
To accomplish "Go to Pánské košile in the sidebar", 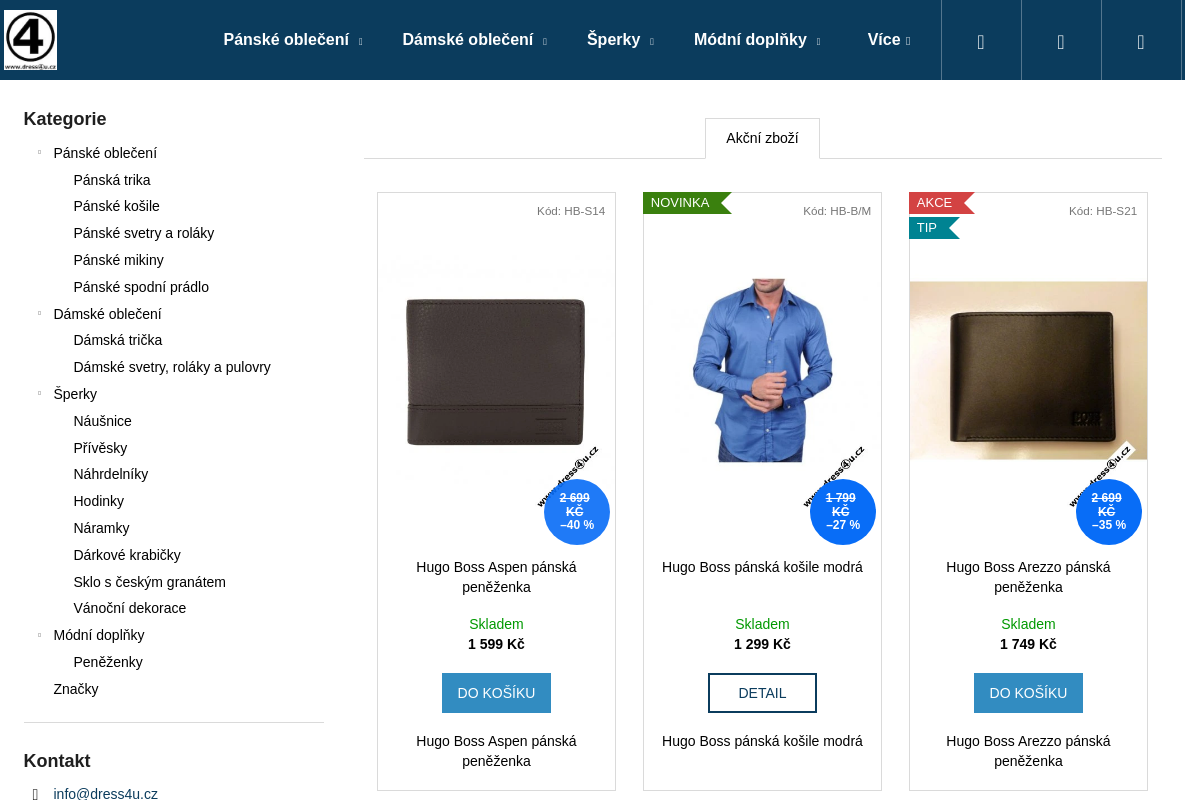I will click(x=116, y=206).
